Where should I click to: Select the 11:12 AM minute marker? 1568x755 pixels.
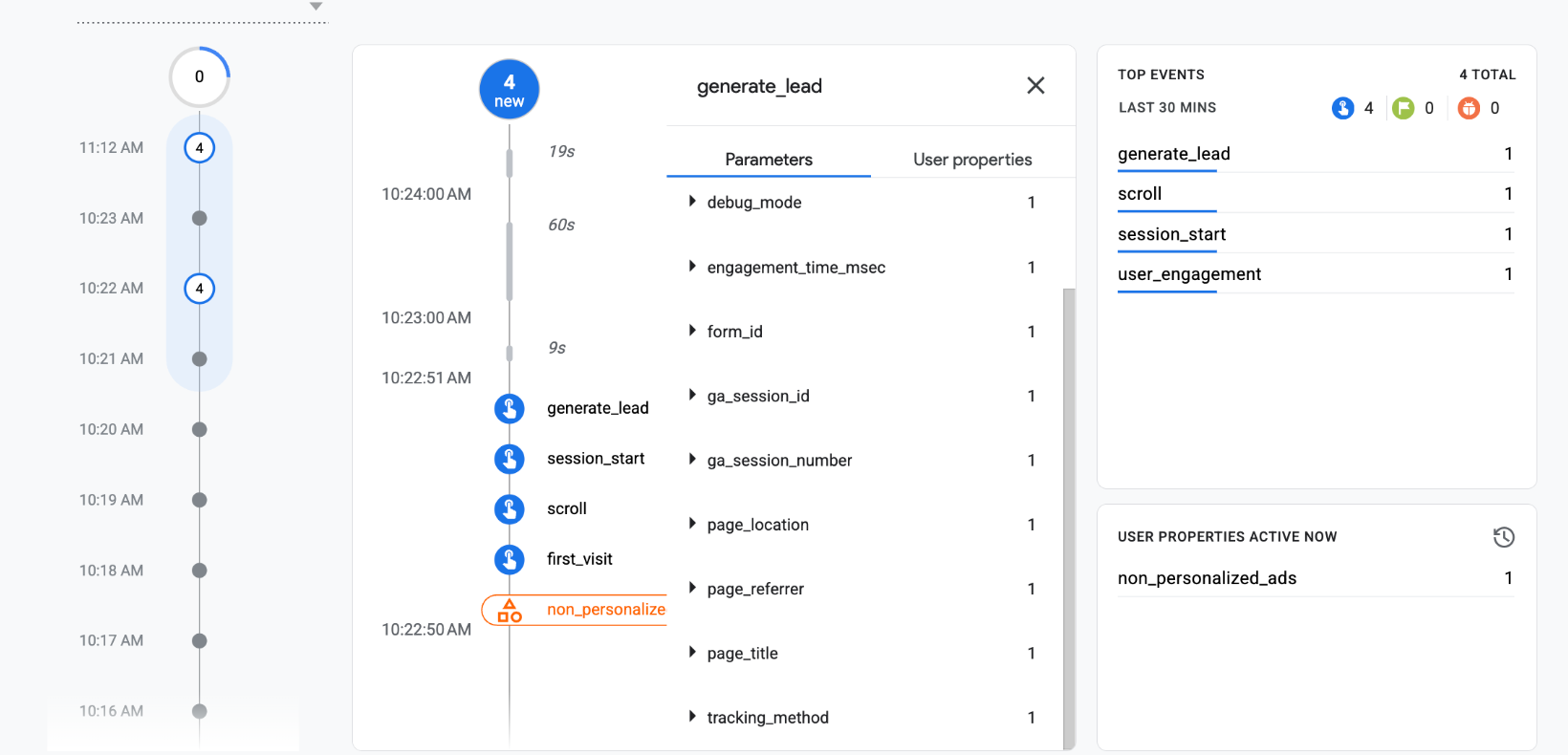tap(199, 148)
